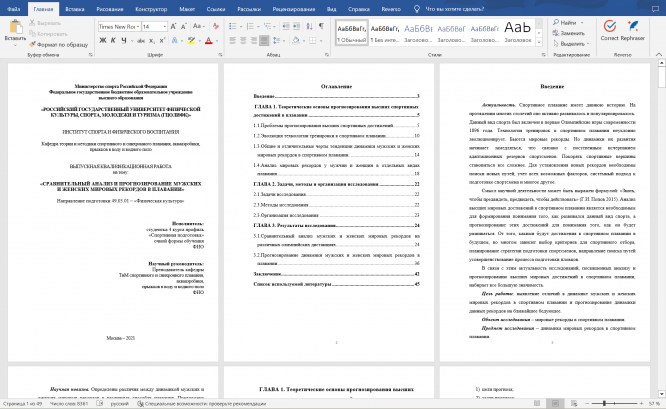The image size is (666, 409).
Task: Click the zoom slider handle
Action: [604, 403]
